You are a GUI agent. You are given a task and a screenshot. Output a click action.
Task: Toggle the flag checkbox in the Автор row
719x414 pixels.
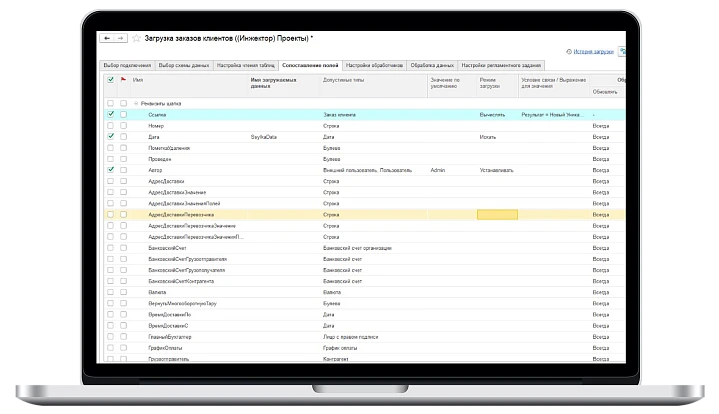coord(124,170)
